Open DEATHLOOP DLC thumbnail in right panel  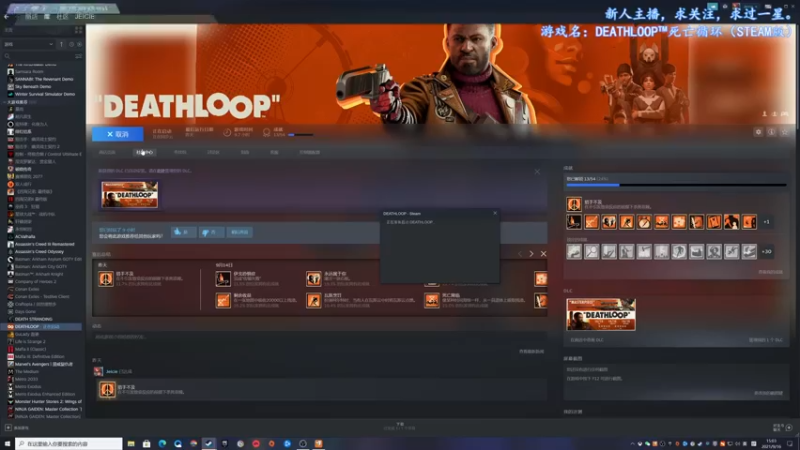point(601,314)
